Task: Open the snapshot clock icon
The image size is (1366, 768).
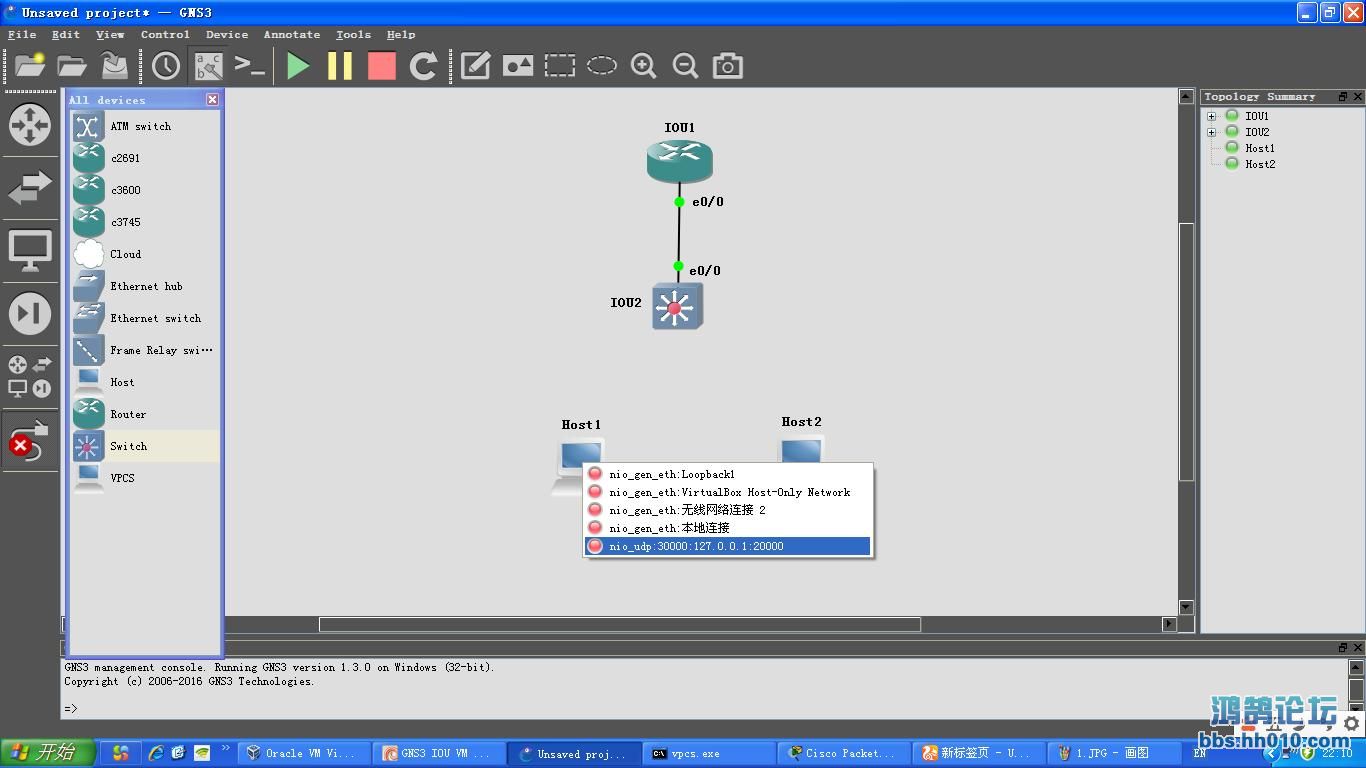Action: click(166, 66)
